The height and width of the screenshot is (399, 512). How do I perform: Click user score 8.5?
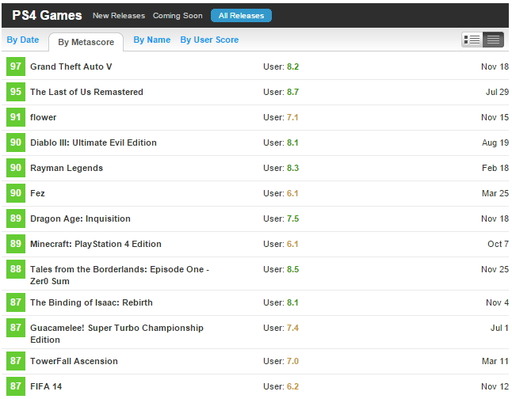293,269
